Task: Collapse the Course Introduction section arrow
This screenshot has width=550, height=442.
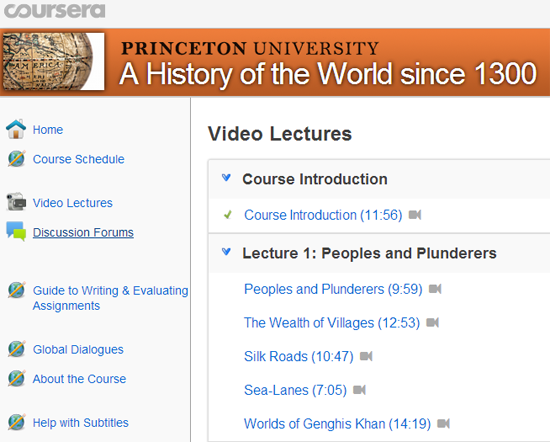Action: click(x=227, y=178)
